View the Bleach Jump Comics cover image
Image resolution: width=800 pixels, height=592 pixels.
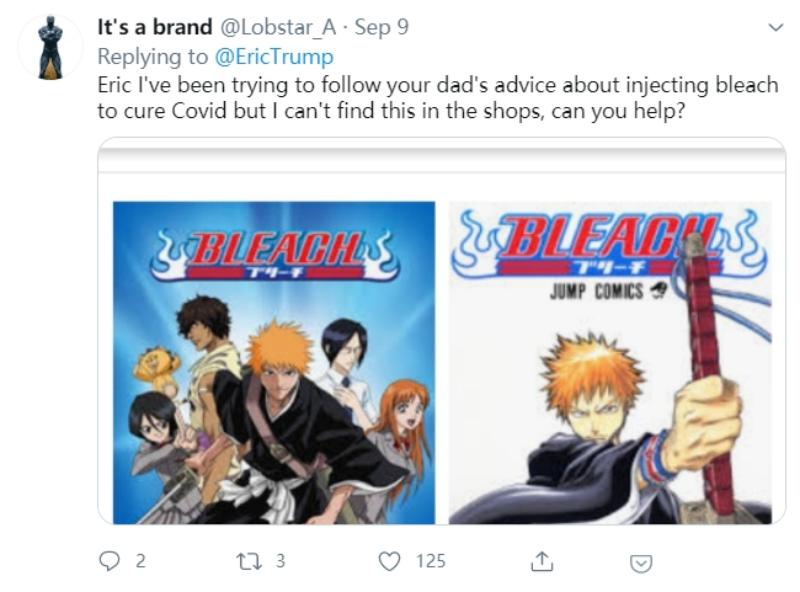click(x=610, y=363)
